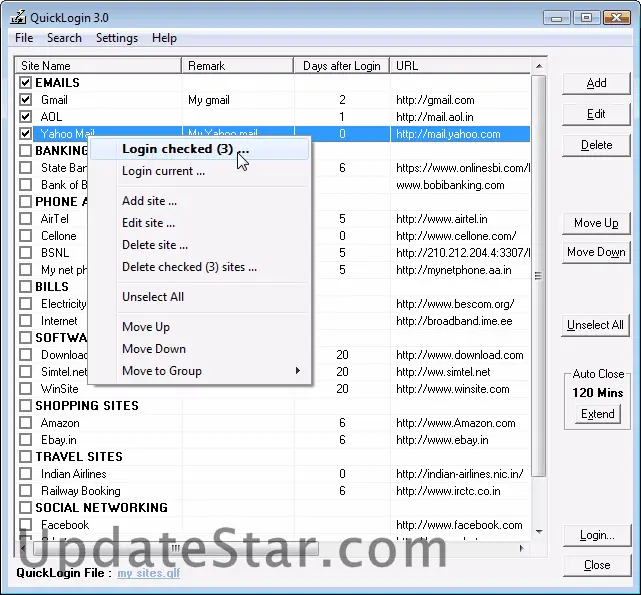Screen dimensions: 641x595
Task: Check the BILLS group checkbox
Action: tap(25, 287)
